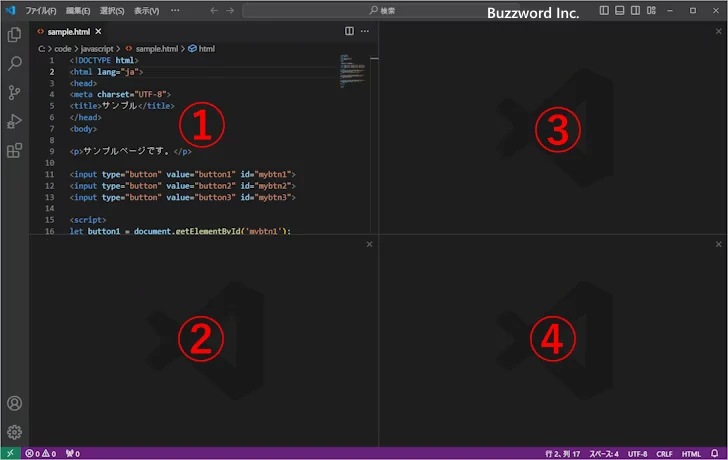Open the Manage gear menu
728x460 pixels.
[x=14, y=432]
